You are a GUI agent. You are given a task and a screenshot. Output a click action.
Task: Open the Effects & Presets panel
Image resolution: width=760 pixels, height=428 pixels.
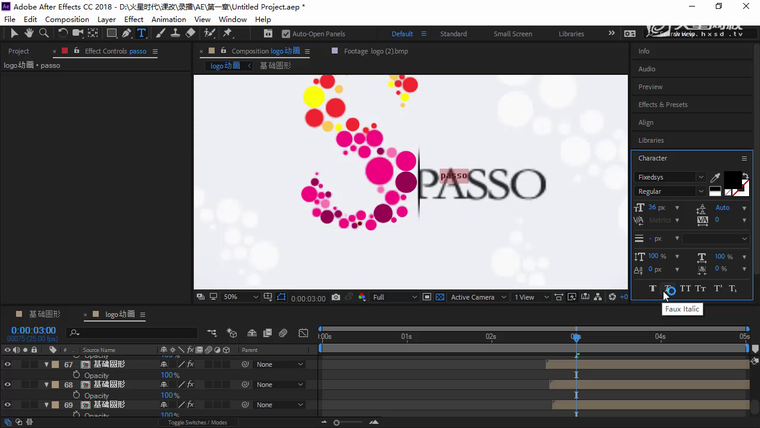click(663, 104)
